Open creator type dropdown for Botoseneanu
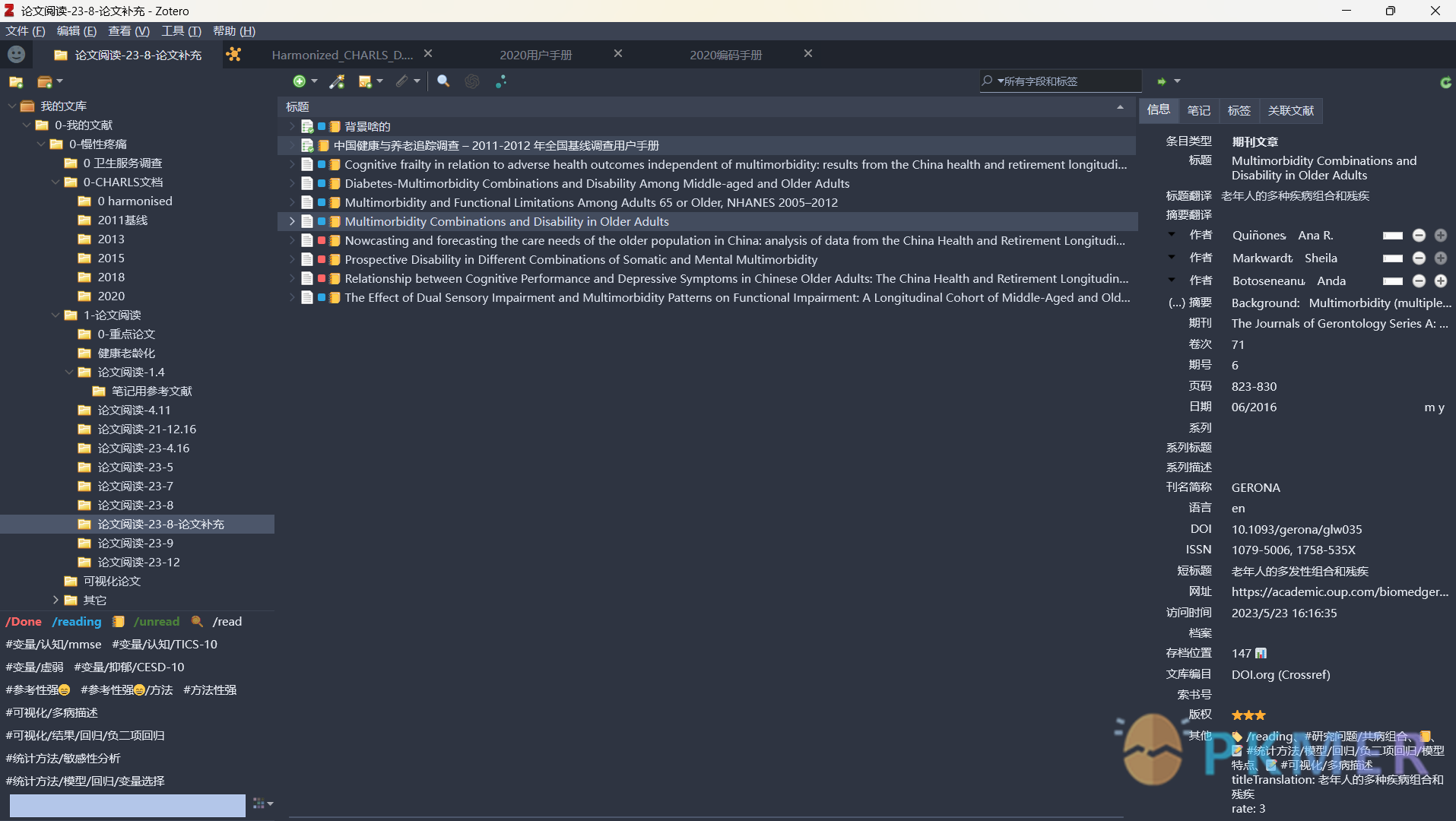Screen dimensions: 1456x821 tap(1172, 280)
